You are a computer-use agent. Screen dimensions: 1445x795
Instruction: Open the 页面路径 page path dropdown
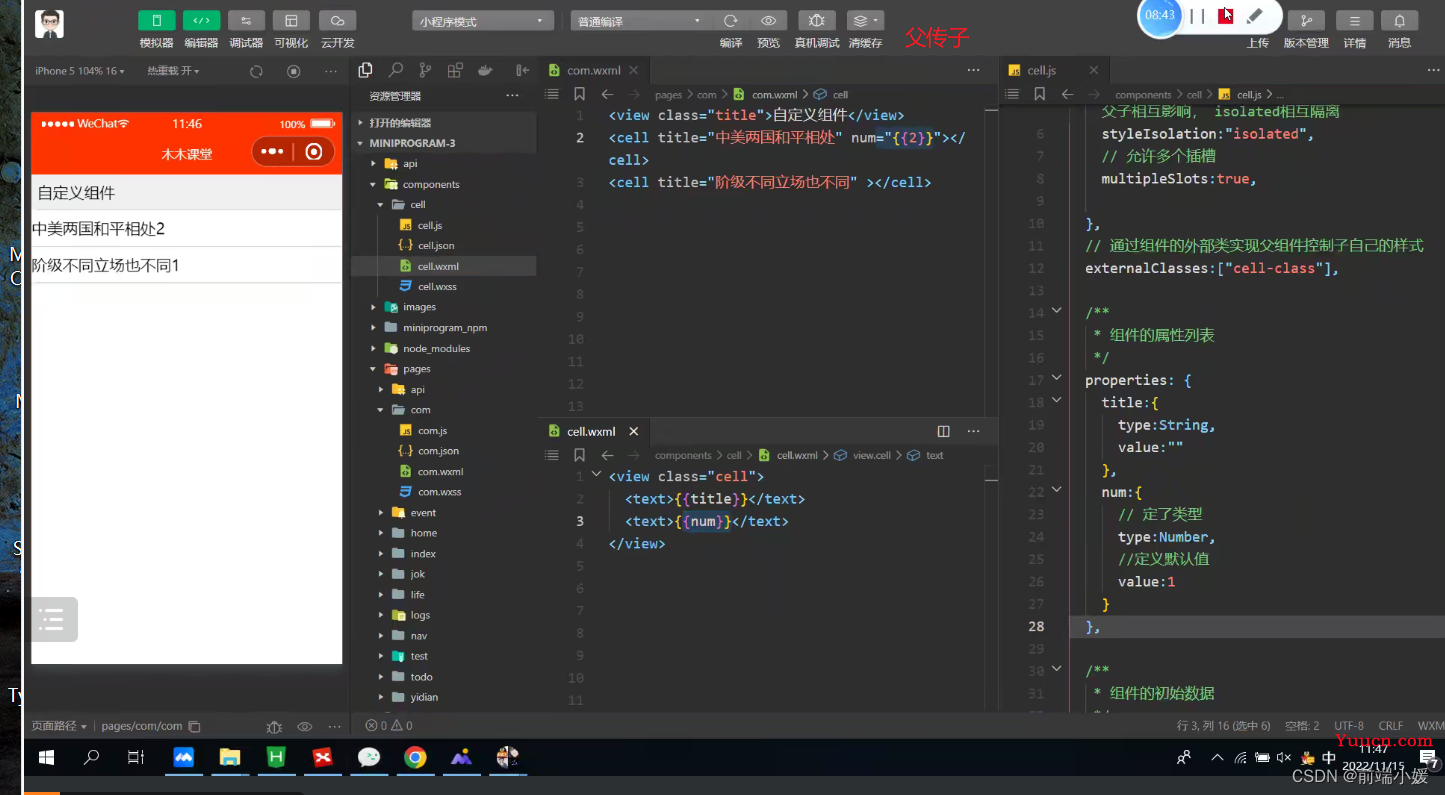pyautogui.click(x=59, y=726)
